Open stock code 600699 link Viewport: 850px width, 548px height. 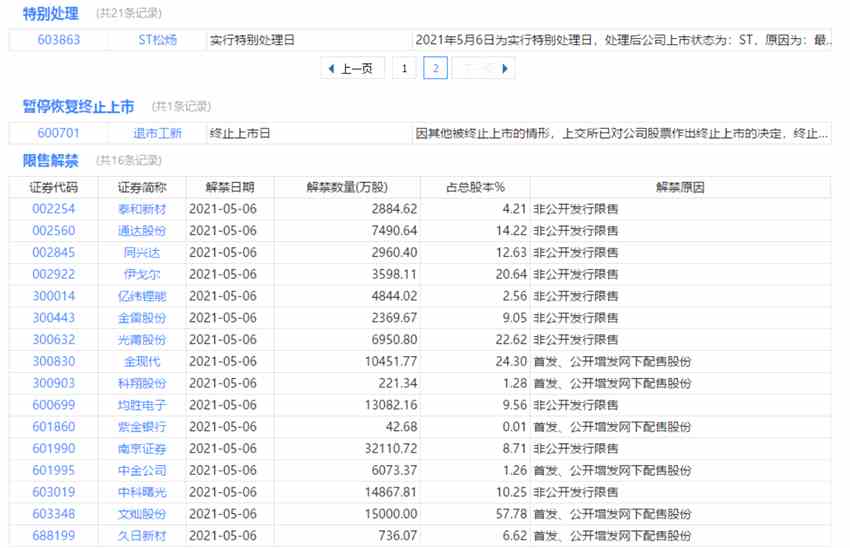coord(53,405)
